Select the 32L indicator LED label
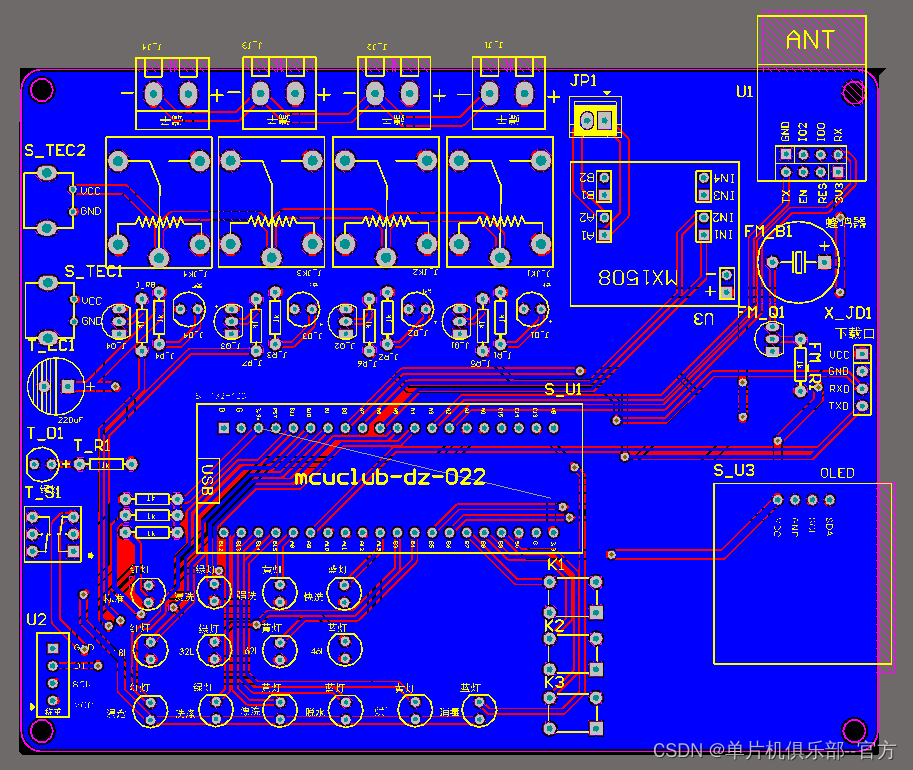Image resolution: width=913 pixels, height=770 pixels. pyautogui.click(x=186, y=651)
